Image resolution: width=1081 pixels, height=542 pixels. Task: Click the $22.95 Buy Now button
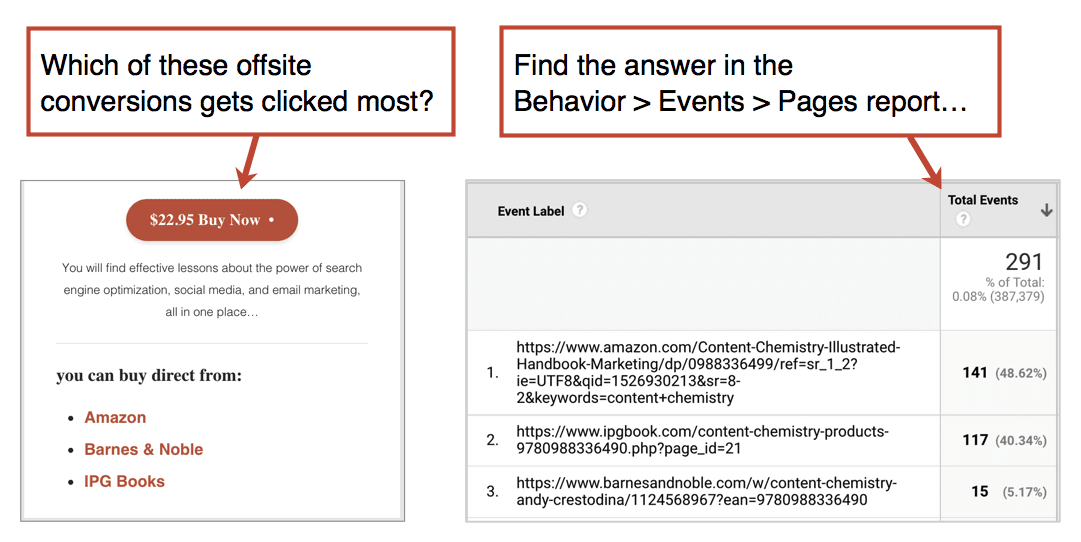pos(212,220)
